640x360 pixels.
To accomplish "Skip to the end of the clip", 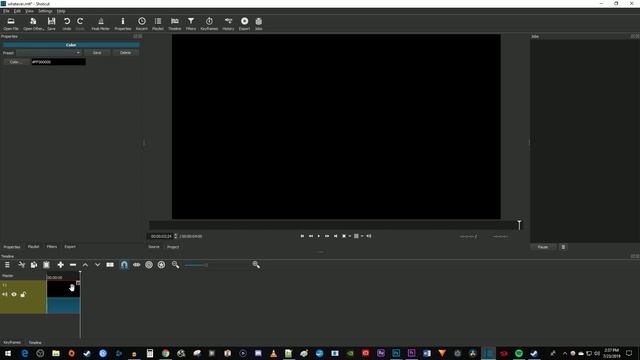I will [x=336, y=236].
